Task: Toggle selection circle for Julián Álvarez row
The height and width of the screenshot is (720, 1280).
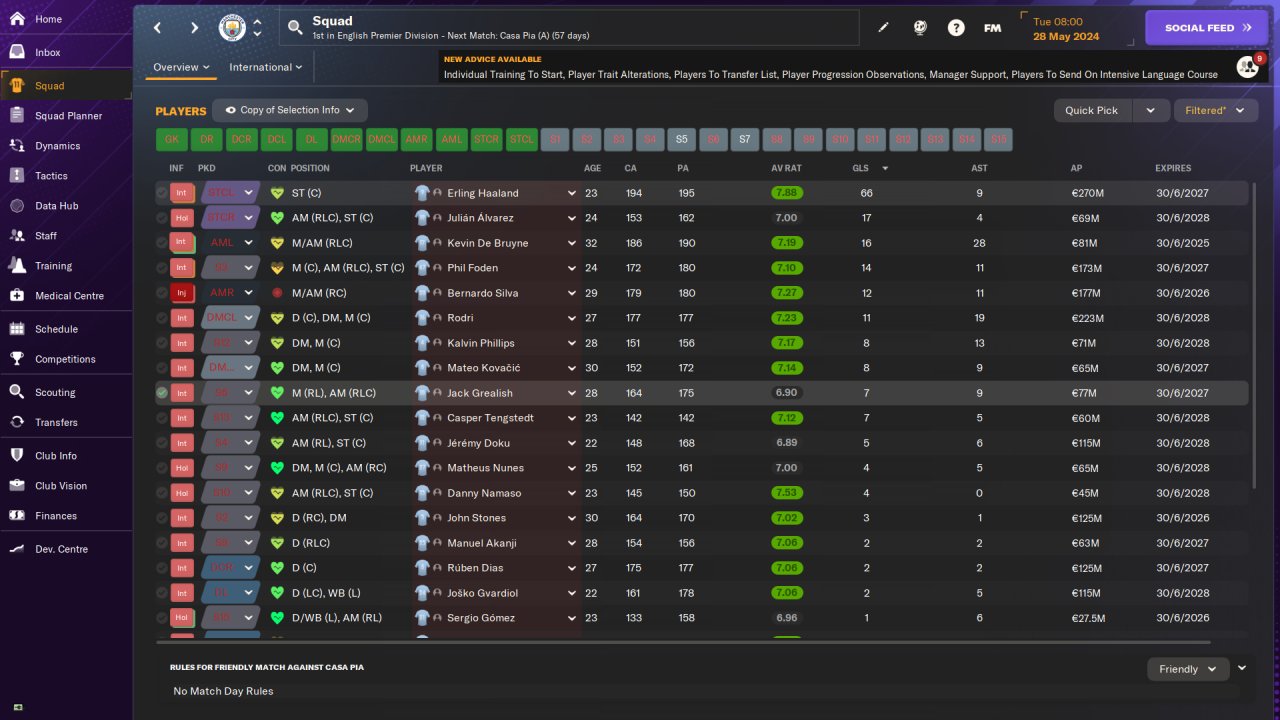Action: [x=162, y=218]
